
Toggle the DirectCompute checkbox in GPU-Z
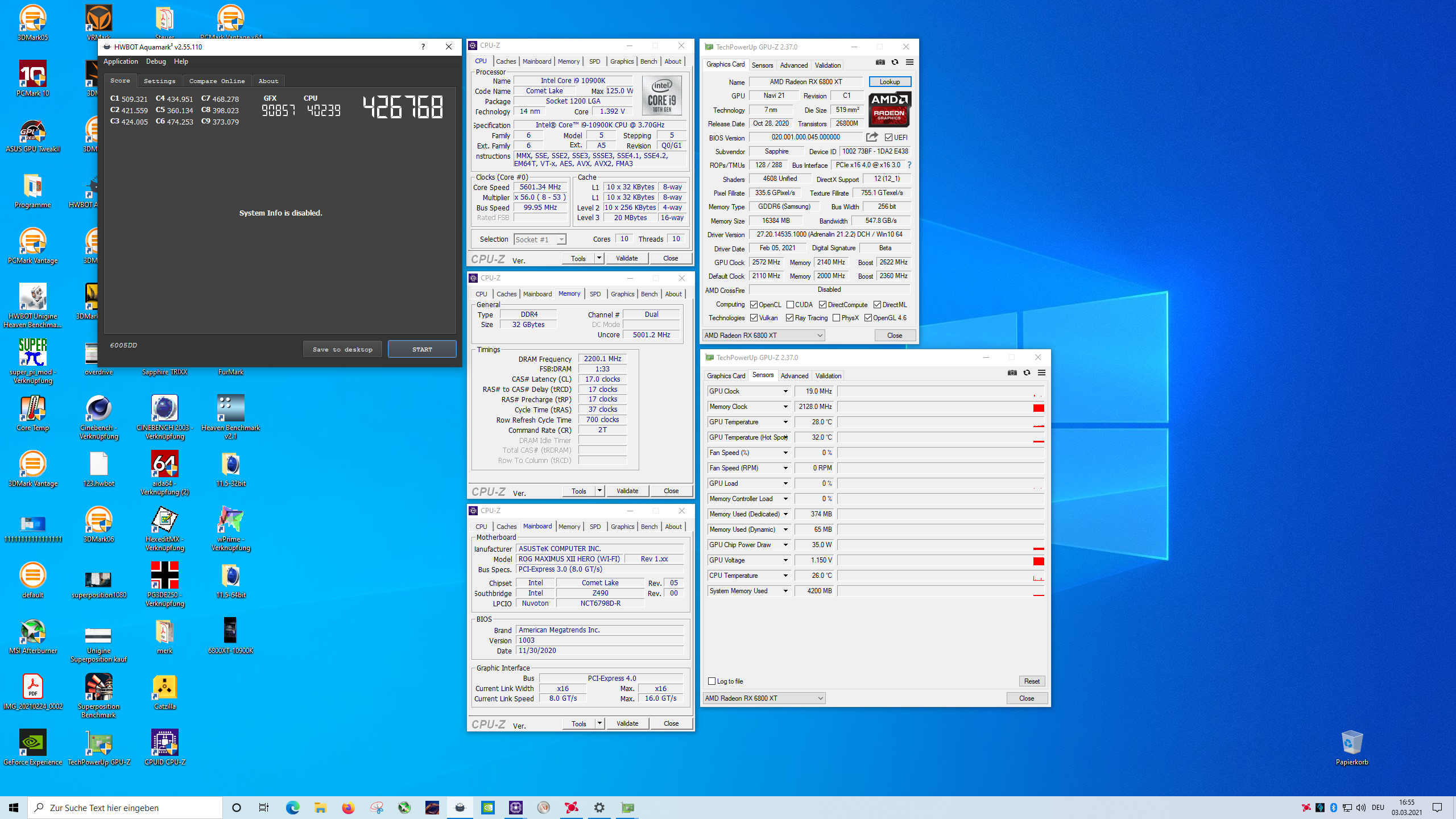tap(822, 305)
